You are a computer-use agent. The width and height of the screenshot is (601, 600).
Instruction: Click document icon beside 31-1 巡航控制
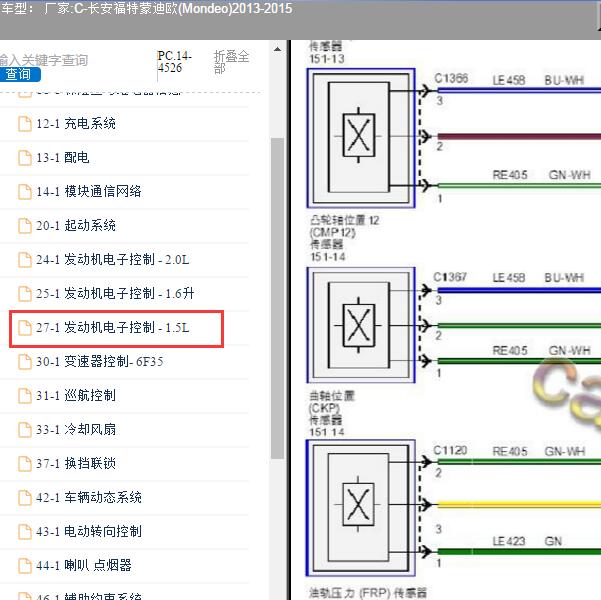[25, 396]
